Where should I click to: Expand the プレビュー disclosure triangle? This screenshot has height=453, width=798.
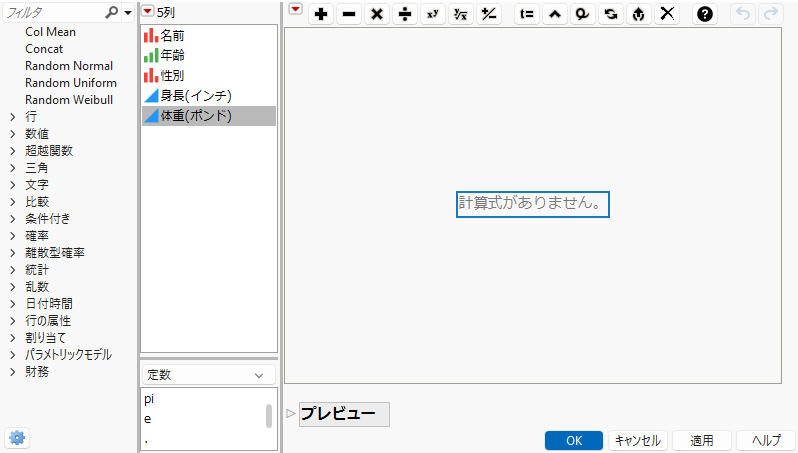tap(291, 413)
